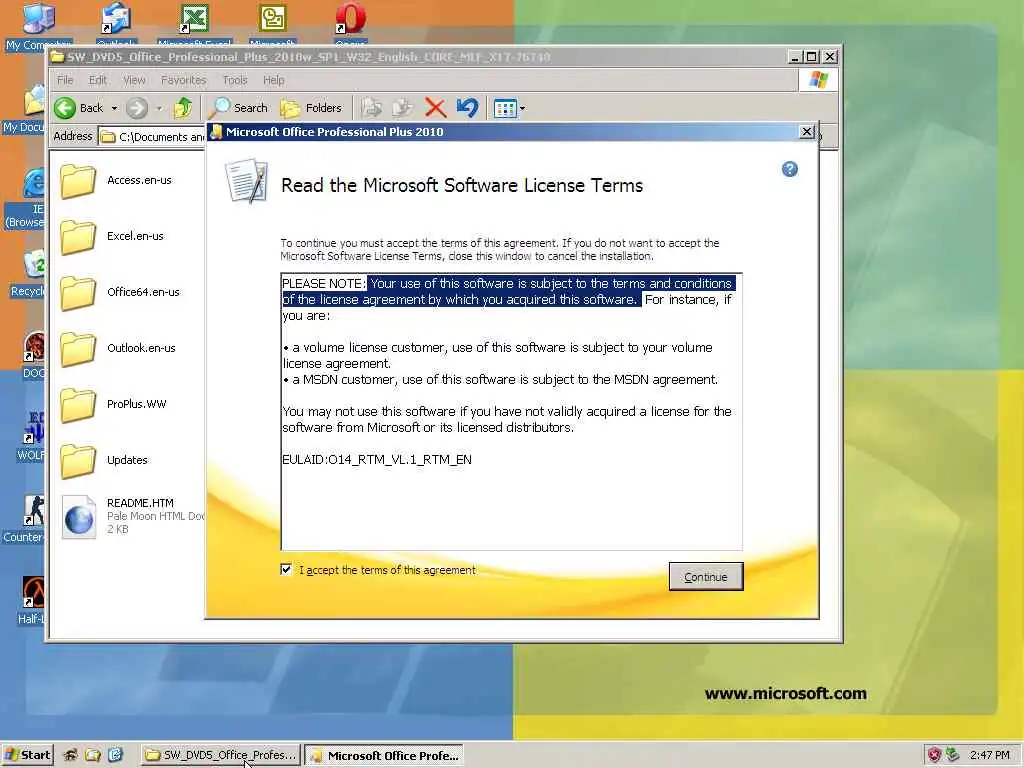
Task: Select the README.HTM file icon
Action: click(x=78, y=517)
